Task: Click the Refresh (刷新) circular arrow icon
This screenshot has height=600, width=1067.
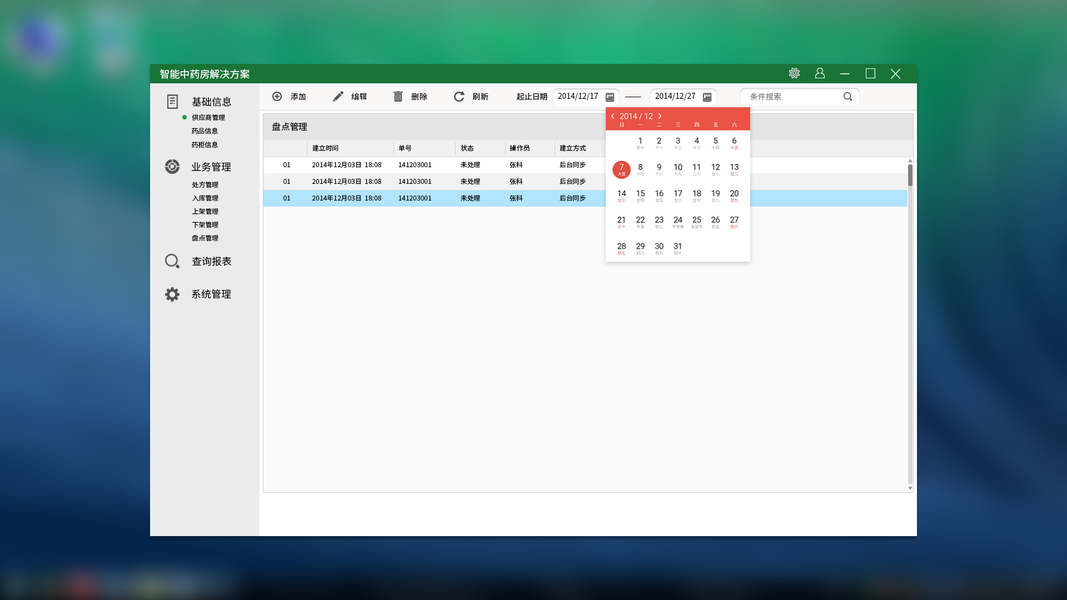Action: click(x=459, y=97)
